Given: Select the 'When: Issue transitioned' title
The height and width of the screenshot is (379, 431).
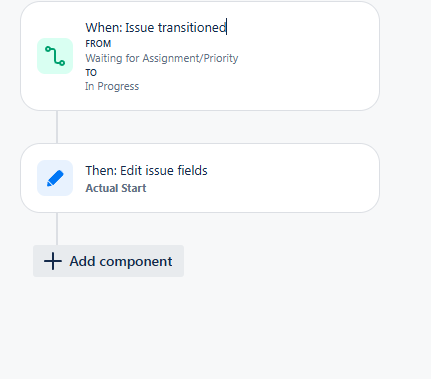Looking at the screenshot, I should pos(156,27).
